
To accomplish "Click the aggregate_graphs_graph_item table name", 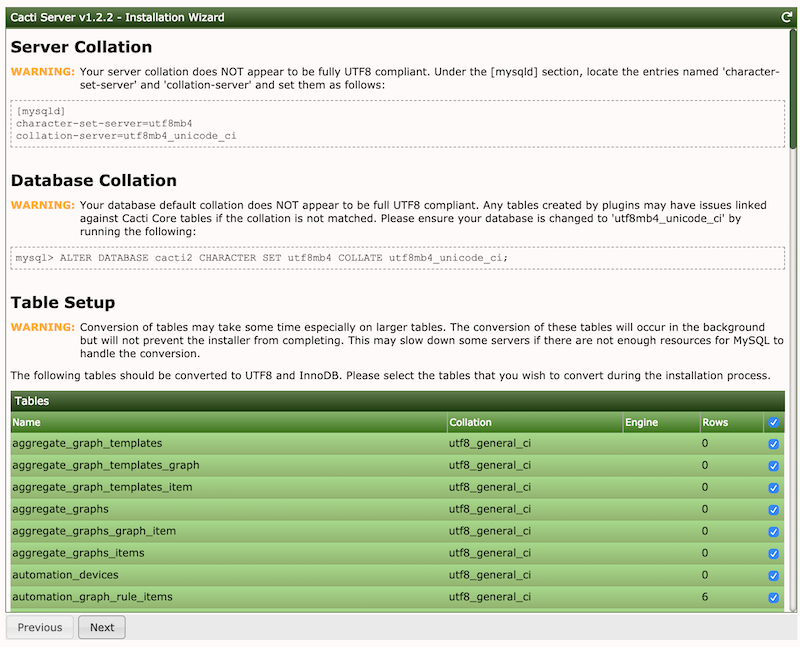I will 94,531.
